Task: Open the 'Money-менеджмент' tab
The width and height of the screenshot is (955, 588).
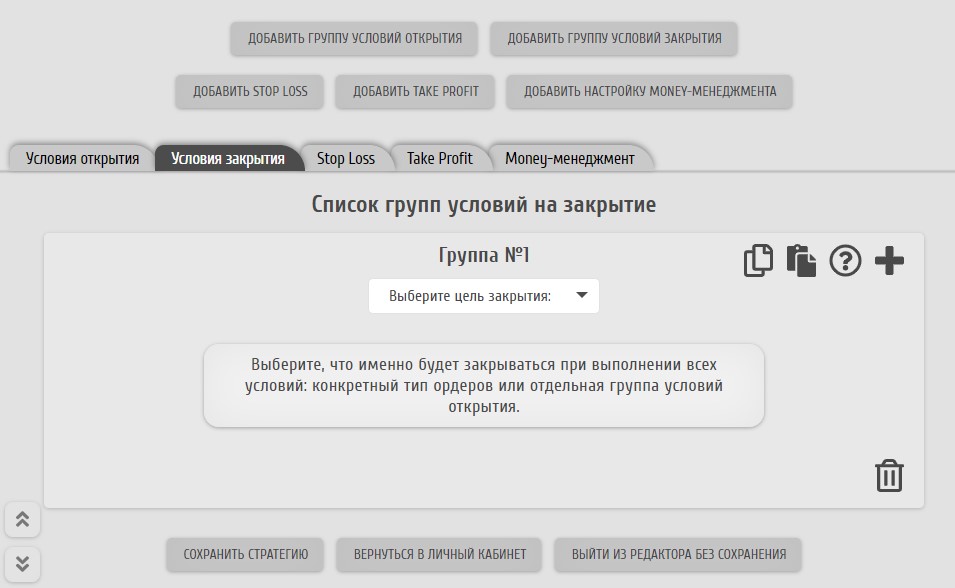Action: pyautogui.click(x=569, y=158)
